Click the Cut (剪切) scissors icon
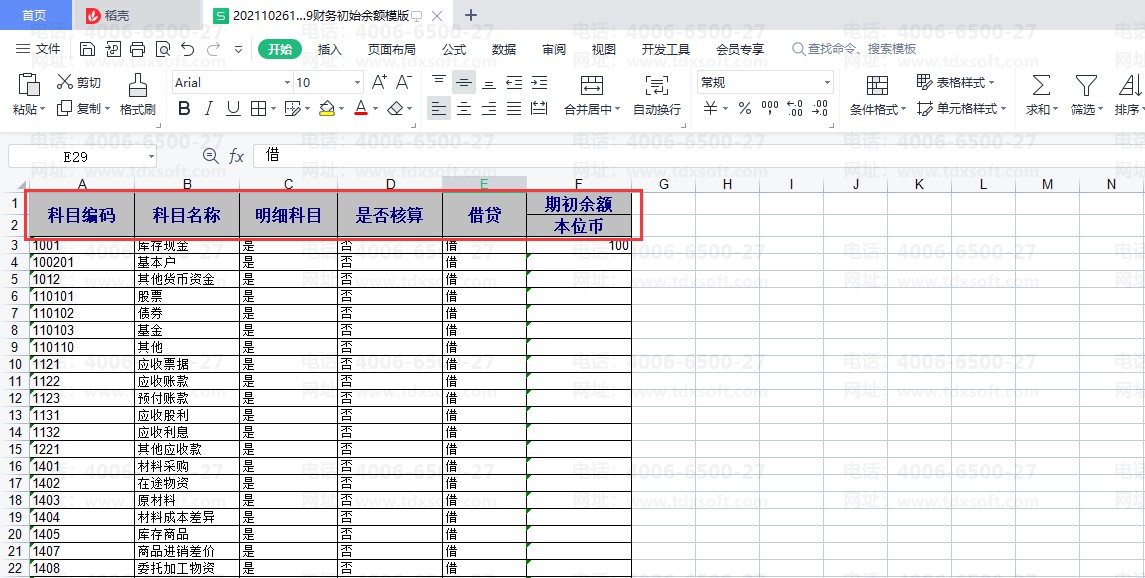 tap(65, 82)
